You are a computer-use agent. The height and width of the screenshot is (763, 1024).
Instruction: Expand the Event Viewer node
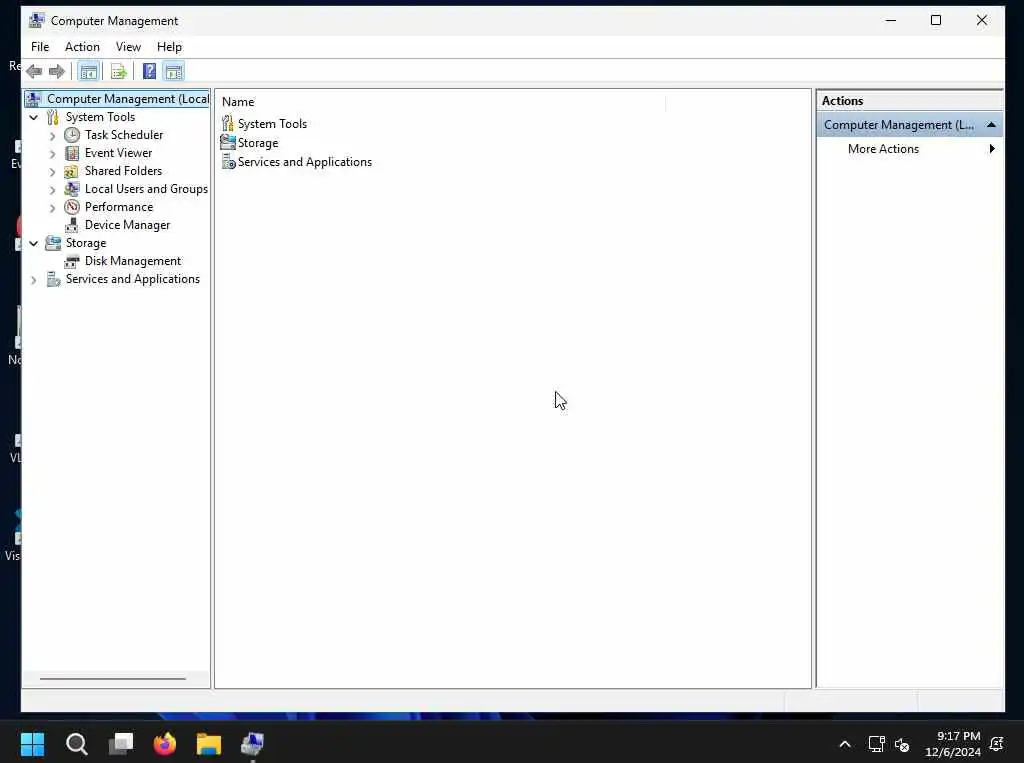(x=52, y=154)
